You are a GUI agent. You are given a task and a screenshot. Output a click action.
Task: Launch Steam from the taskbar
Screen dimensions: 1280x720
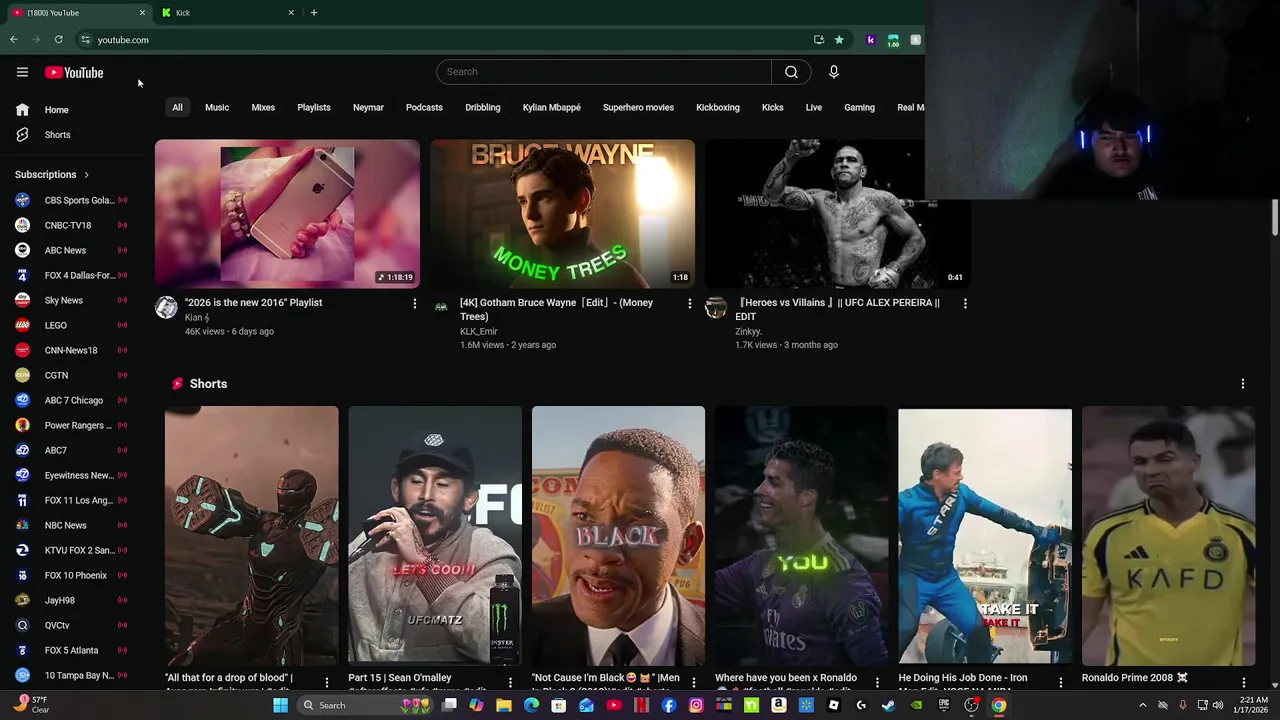(x=888, y=705)
